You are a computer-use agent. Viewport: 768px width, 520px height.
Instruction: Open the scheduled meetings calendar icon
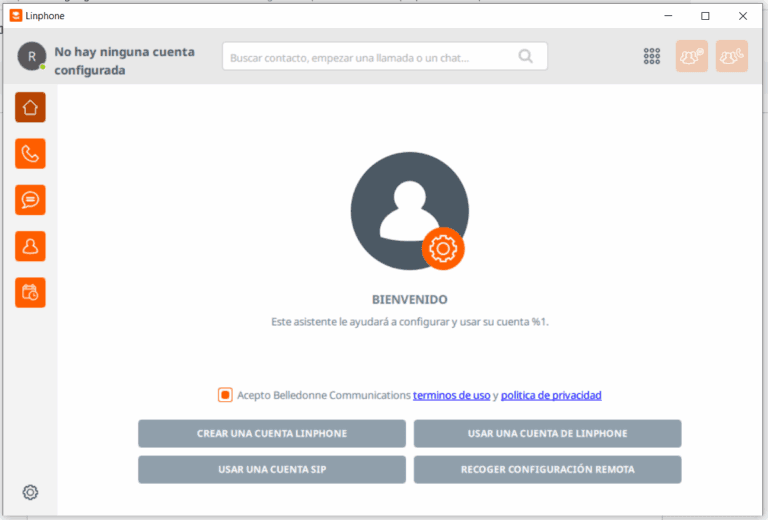(x=30, y=293)
